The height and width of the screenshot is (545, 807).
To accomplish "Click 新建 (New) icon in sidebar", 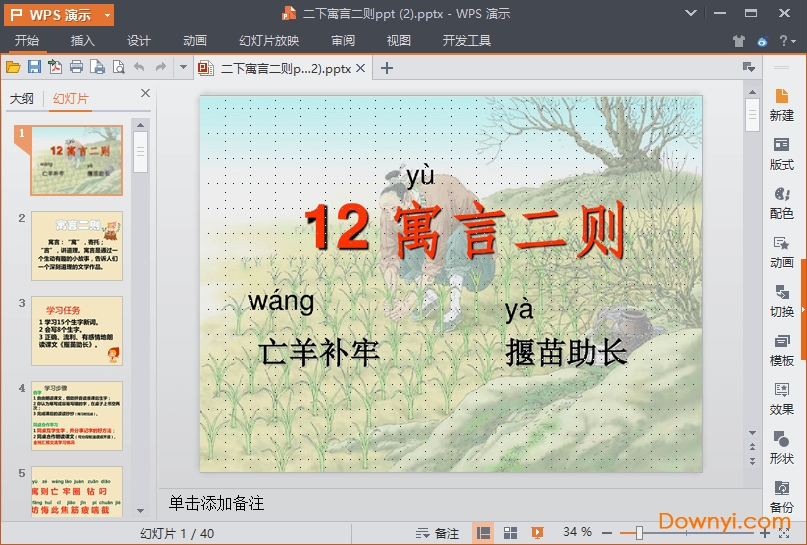I will [x=782, y=103].
